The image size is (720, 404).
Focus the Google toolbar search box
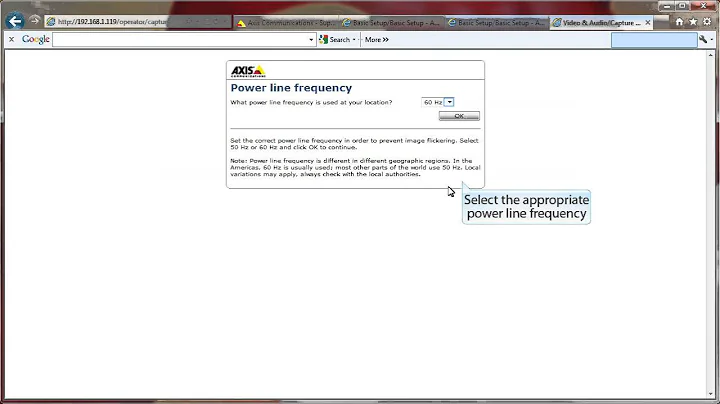point(180,39)
